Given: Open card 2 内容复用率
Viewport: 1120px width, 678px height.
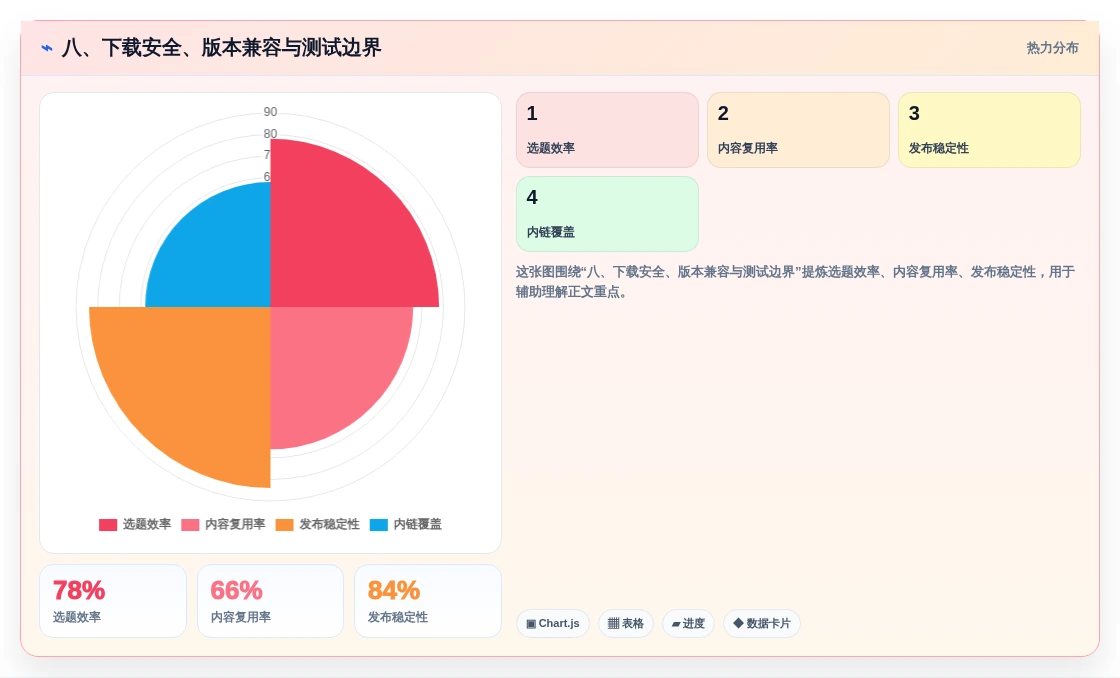Looking at the screenshot, I should (x=799, y=130).
